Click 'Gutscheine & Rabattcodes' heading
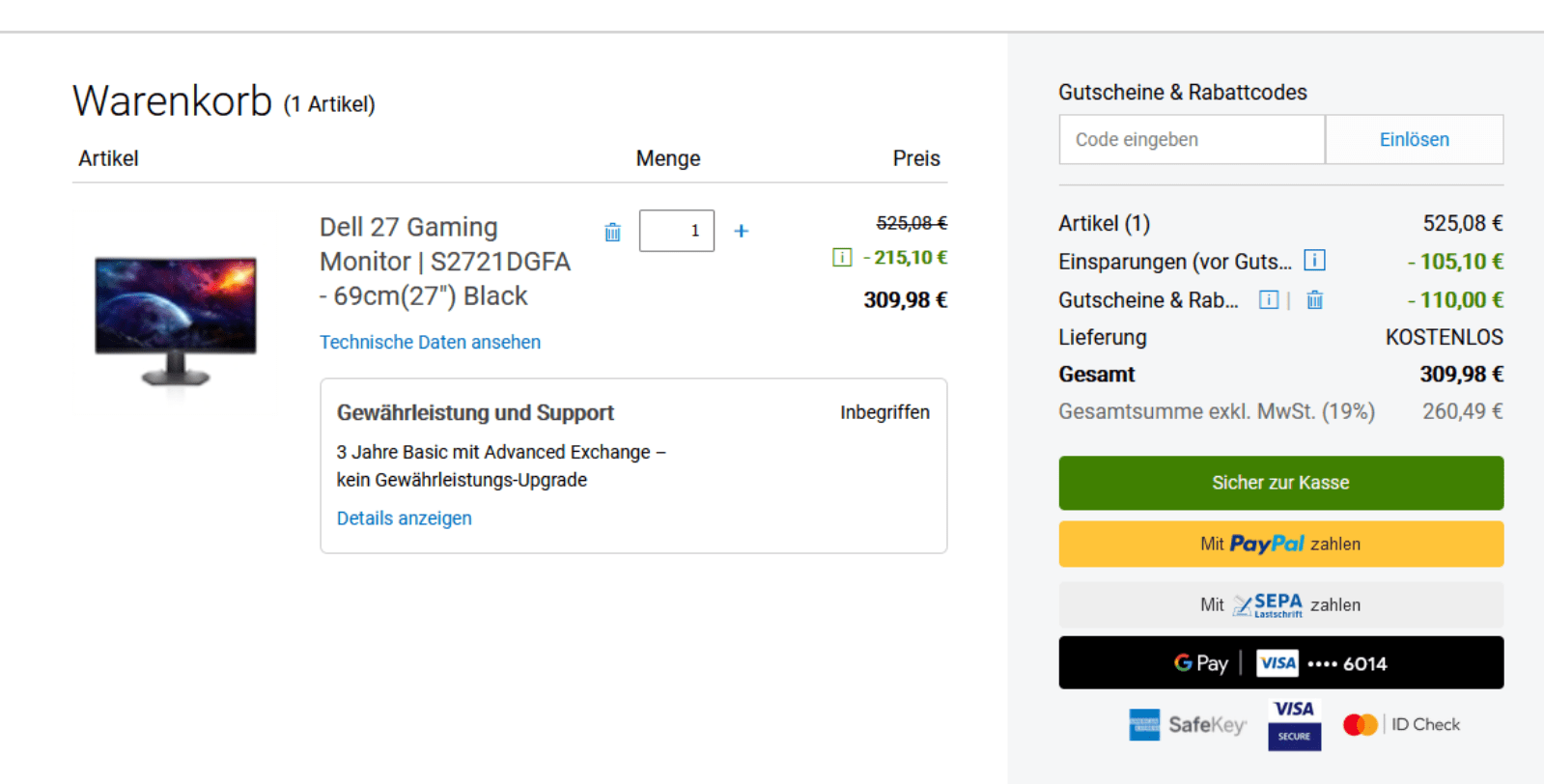 click(1182, 92)
